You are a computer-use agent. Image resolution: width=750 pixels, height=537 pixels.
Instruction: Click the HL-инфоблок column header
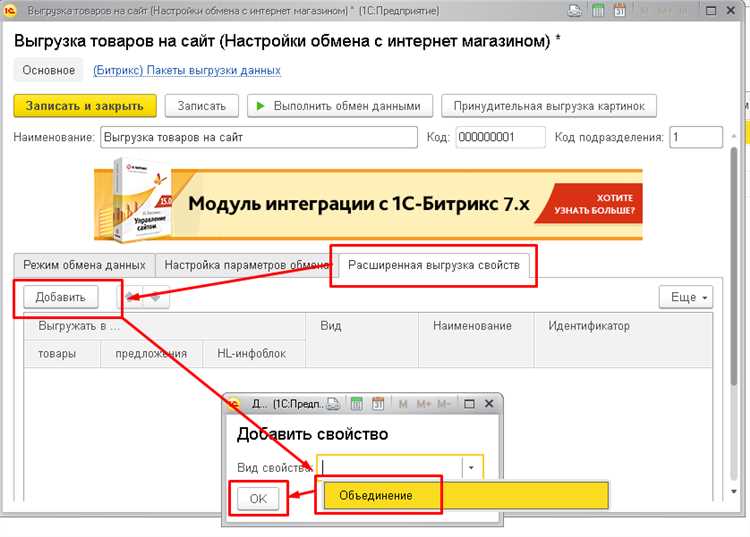[x=254, y=354]
